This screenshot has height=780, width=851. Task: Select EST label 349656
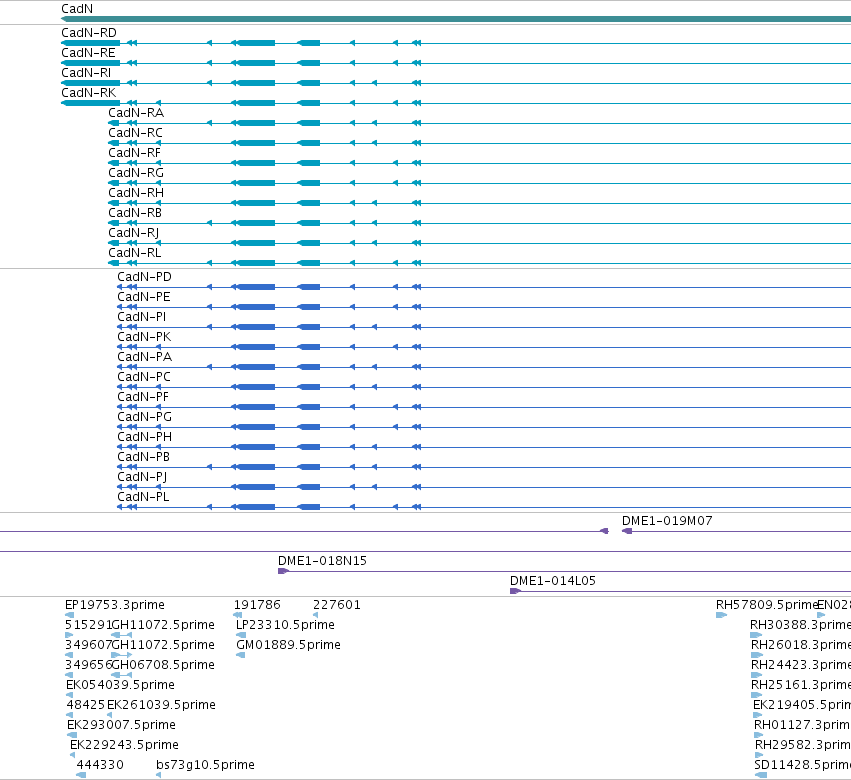(x=88, y=665)
